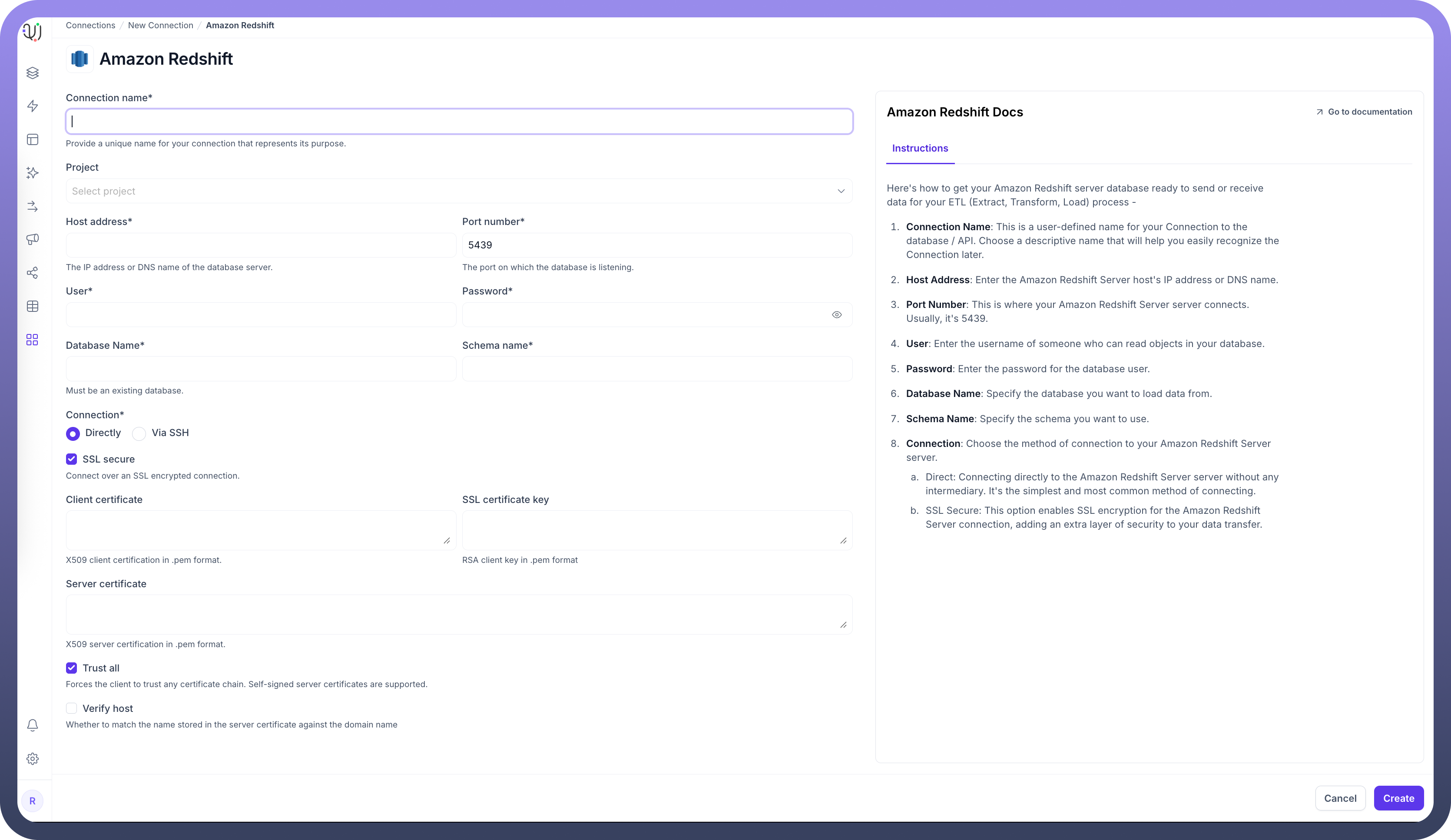Image resolution: width=1451 pixels, height=840 pixels.
Task: Enable the Verify host checkbox
Action: 71,708
